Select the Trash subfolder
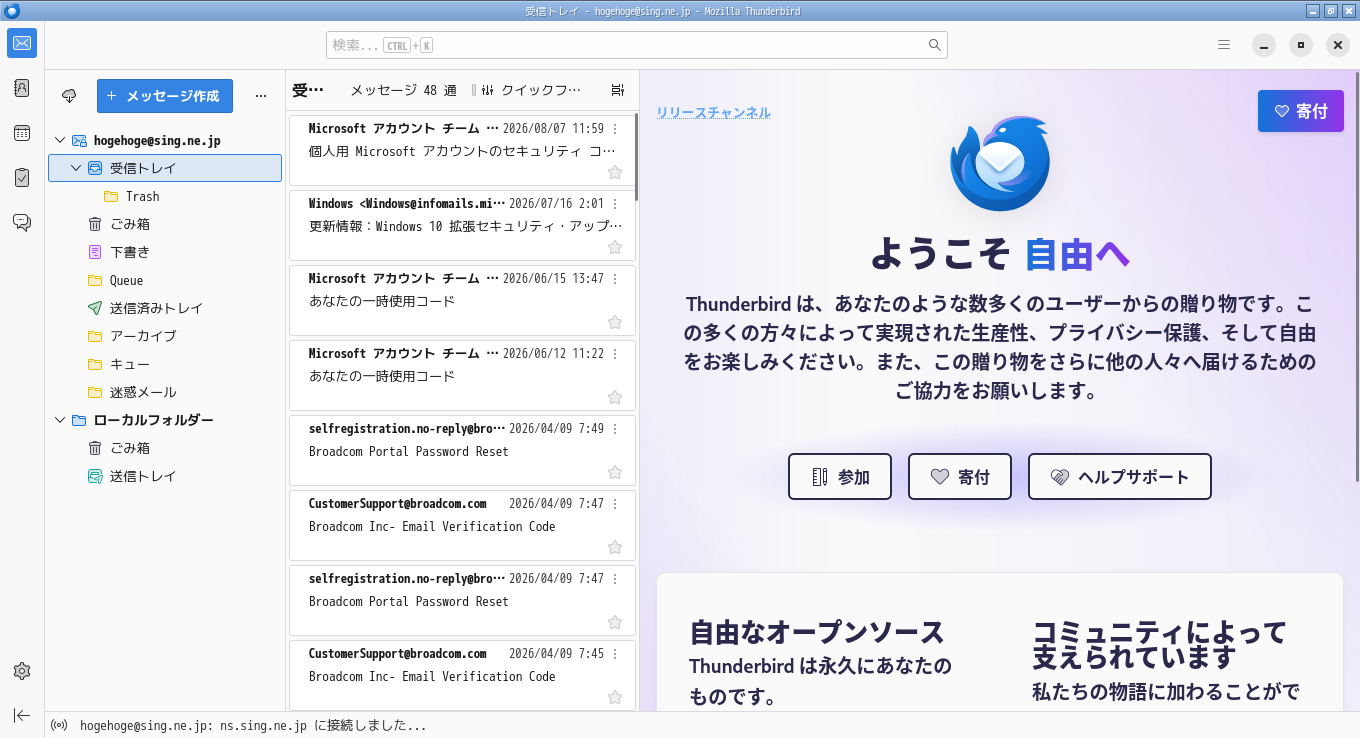1360x738 pixels. click(165, 197)
